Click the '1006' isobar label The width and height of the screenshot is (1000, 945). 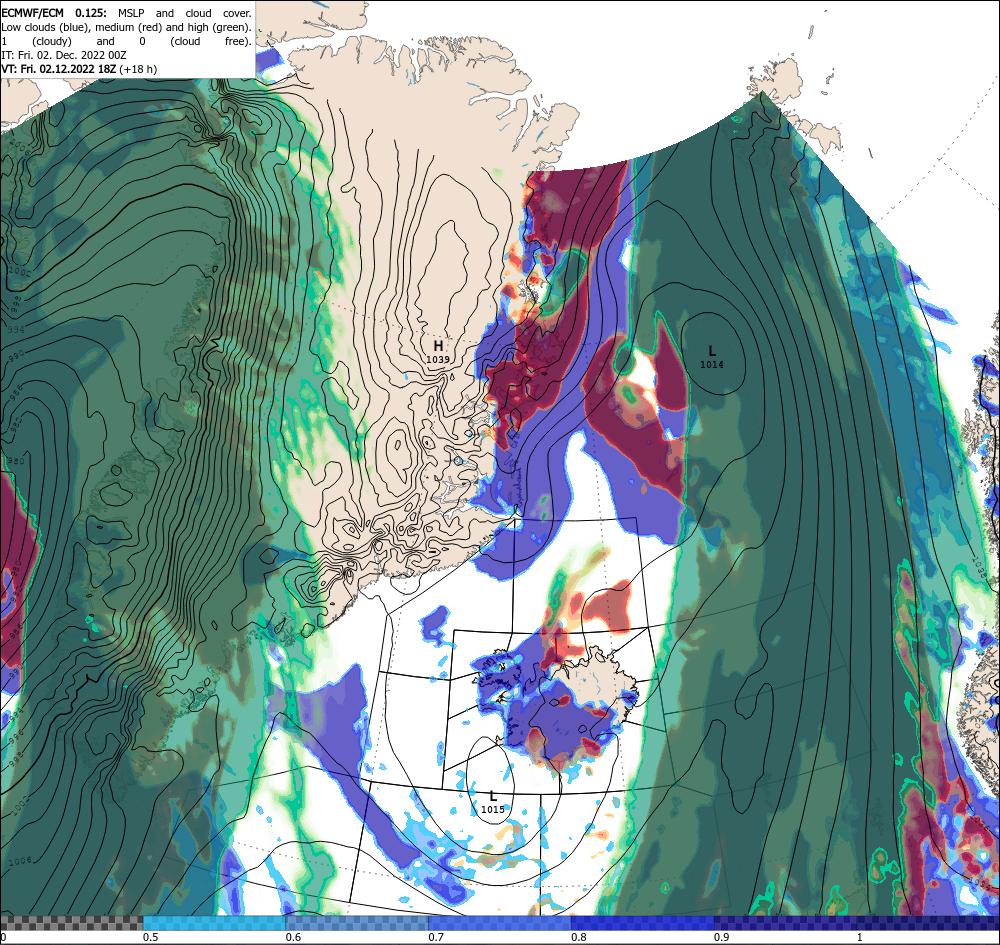20,861
